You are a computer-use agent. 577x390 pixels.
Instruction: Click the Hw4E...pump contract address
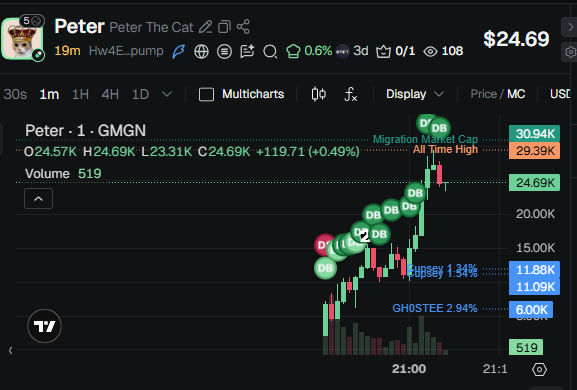[126, 51]
